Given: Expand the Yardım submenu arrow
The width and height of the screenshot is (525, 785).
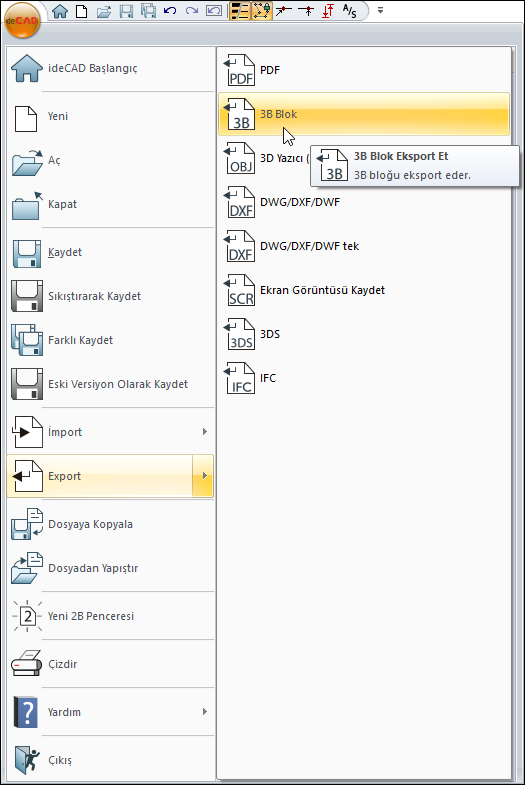Looking at the screenshot, I should pos(205,711).
